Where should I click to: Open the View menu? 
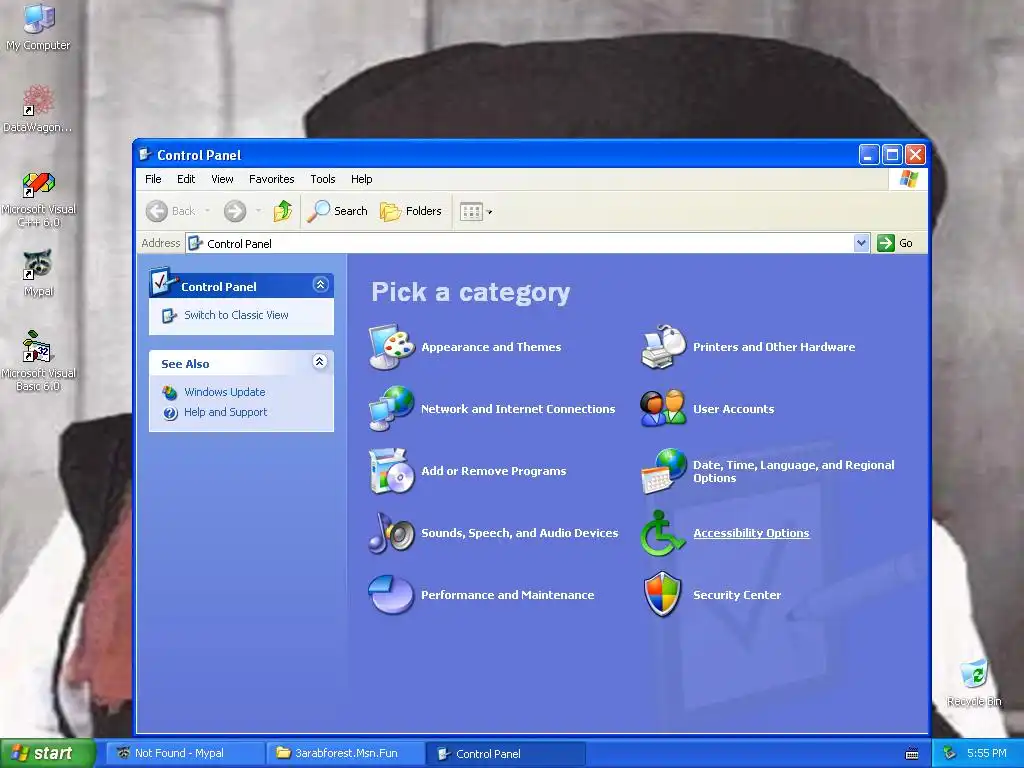pyautogui.click(x=222, y=179)
